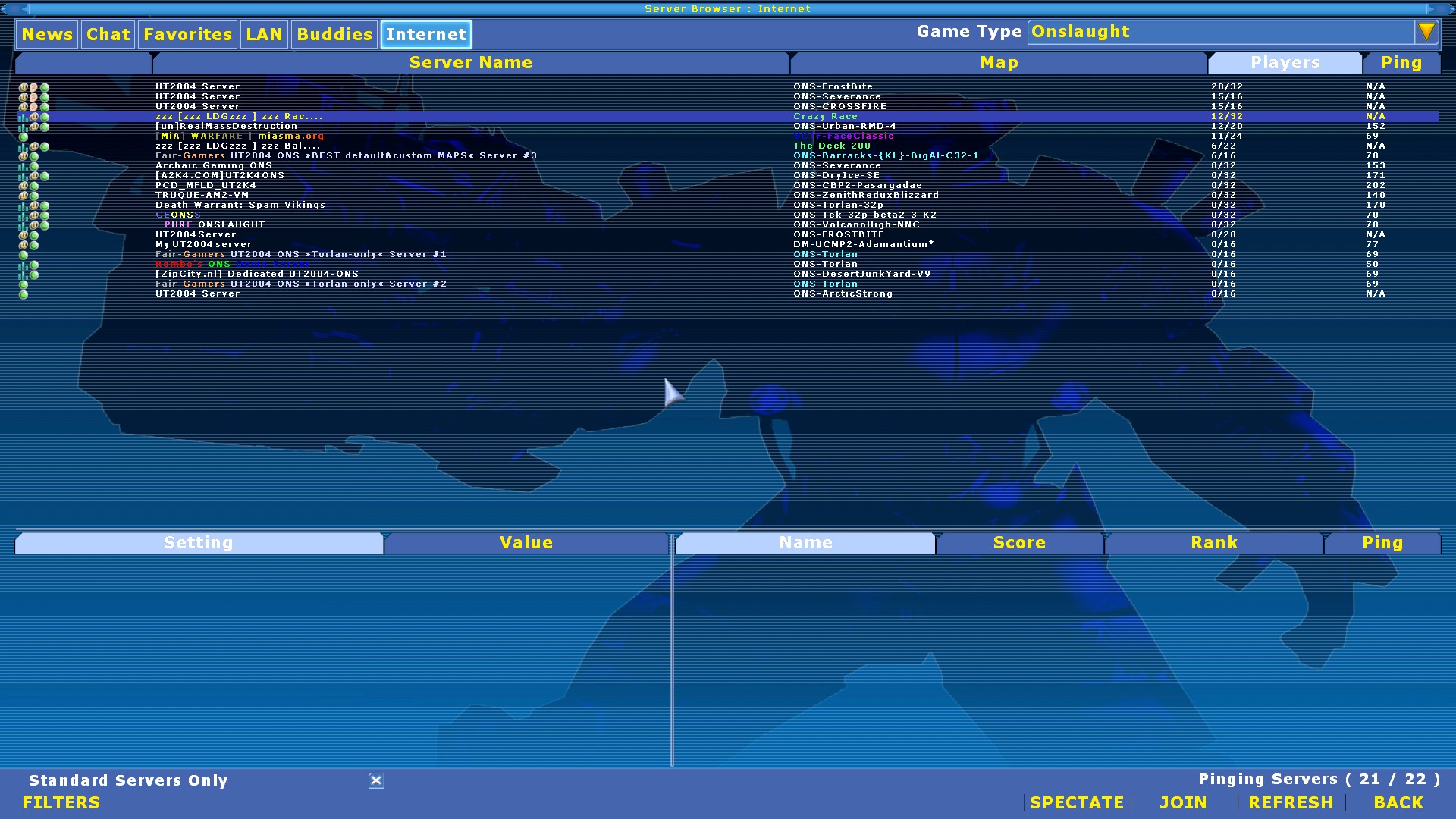Click the green ball icon on the [A2K4.COM]UT2K4ONS row

point(45,176)
